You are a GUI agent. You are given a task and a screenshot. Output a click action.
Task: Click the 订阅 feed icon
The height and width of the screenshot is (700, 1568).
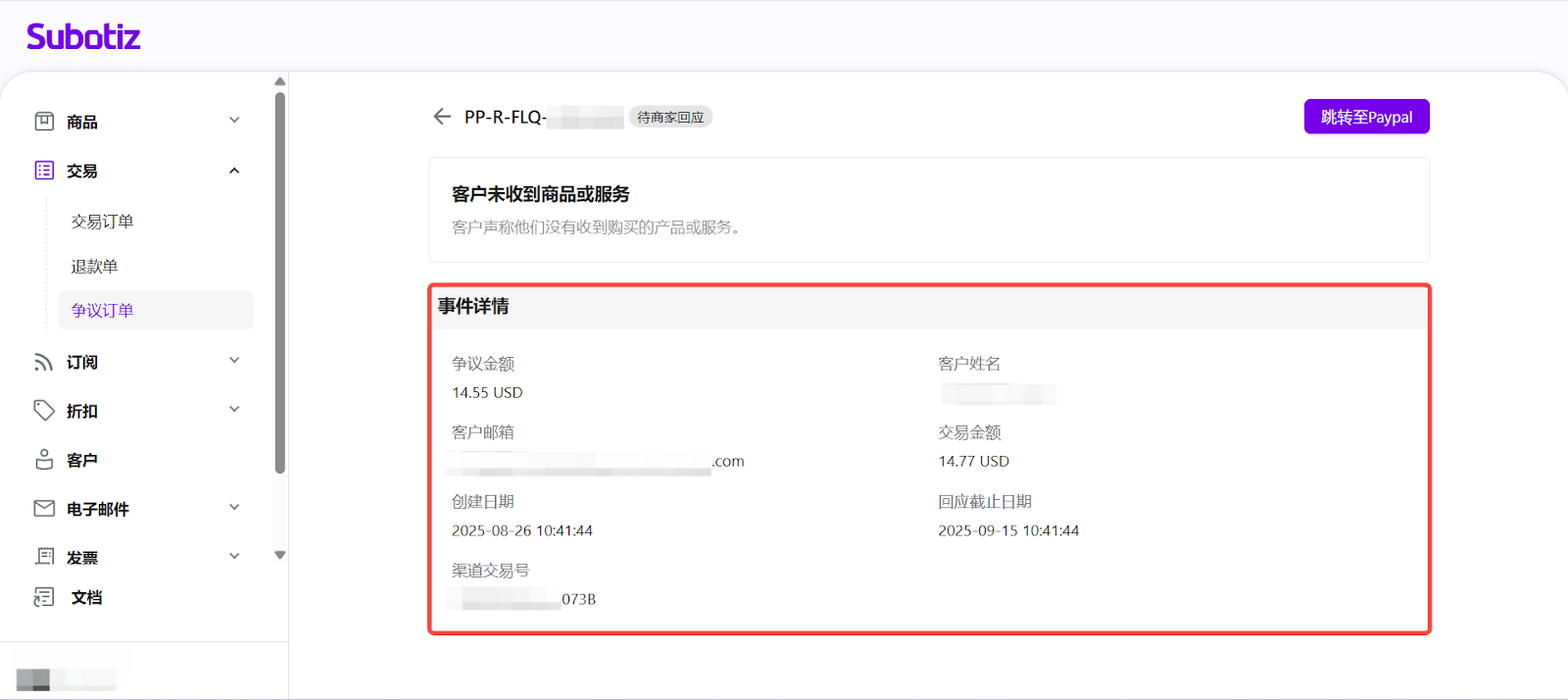point(44,362)
